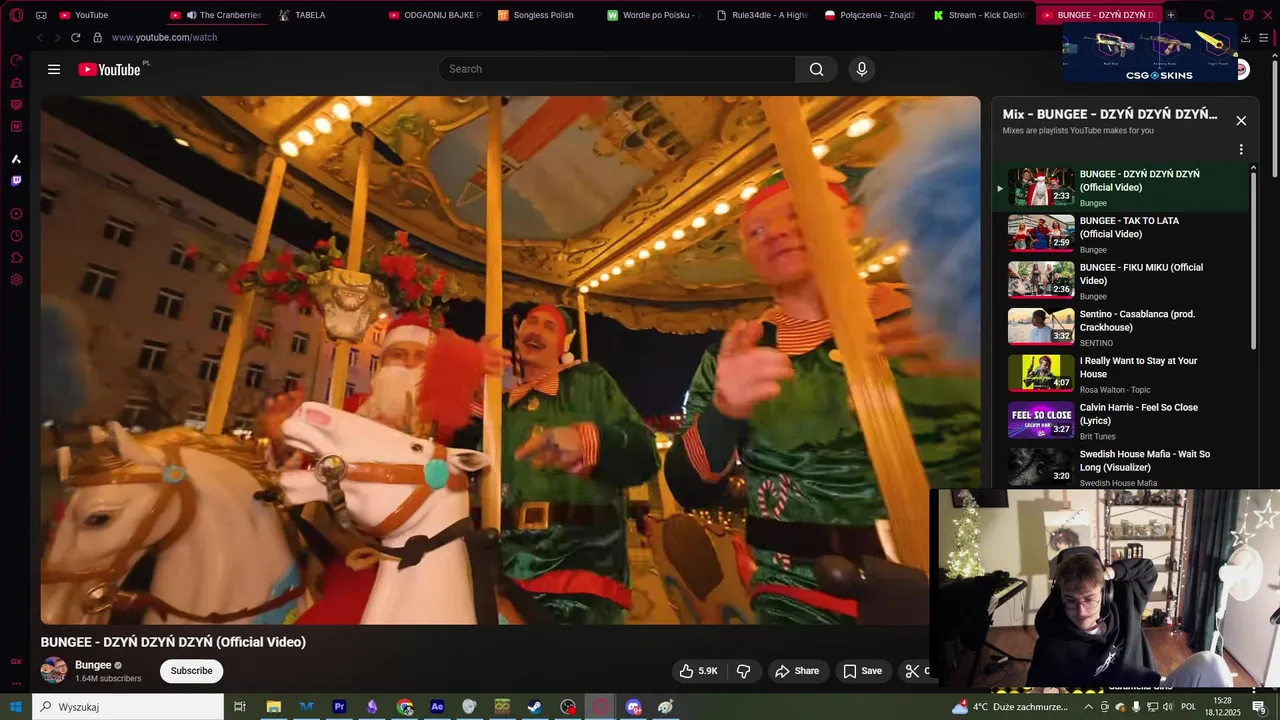Viewport: 1280px width, 720px height.
Task: Open Twitch in the Opera GX sidebar
Action: tap(16, 181)
